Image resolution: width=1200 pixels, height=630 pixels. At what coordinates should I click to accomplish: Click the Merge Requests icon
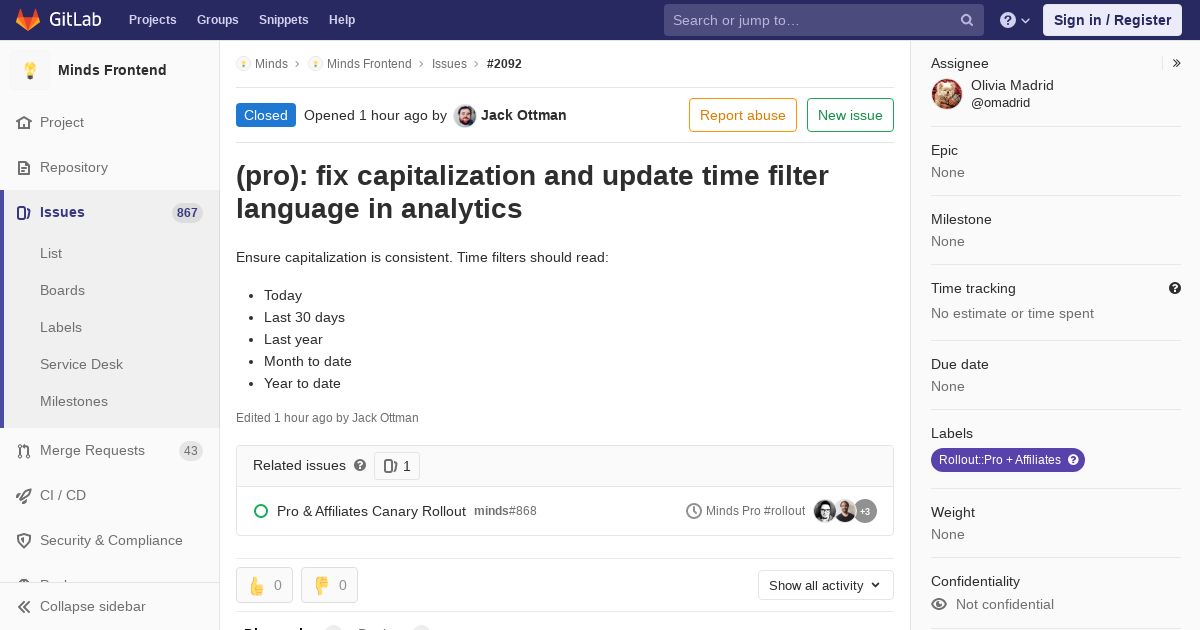tap(24, 451)
